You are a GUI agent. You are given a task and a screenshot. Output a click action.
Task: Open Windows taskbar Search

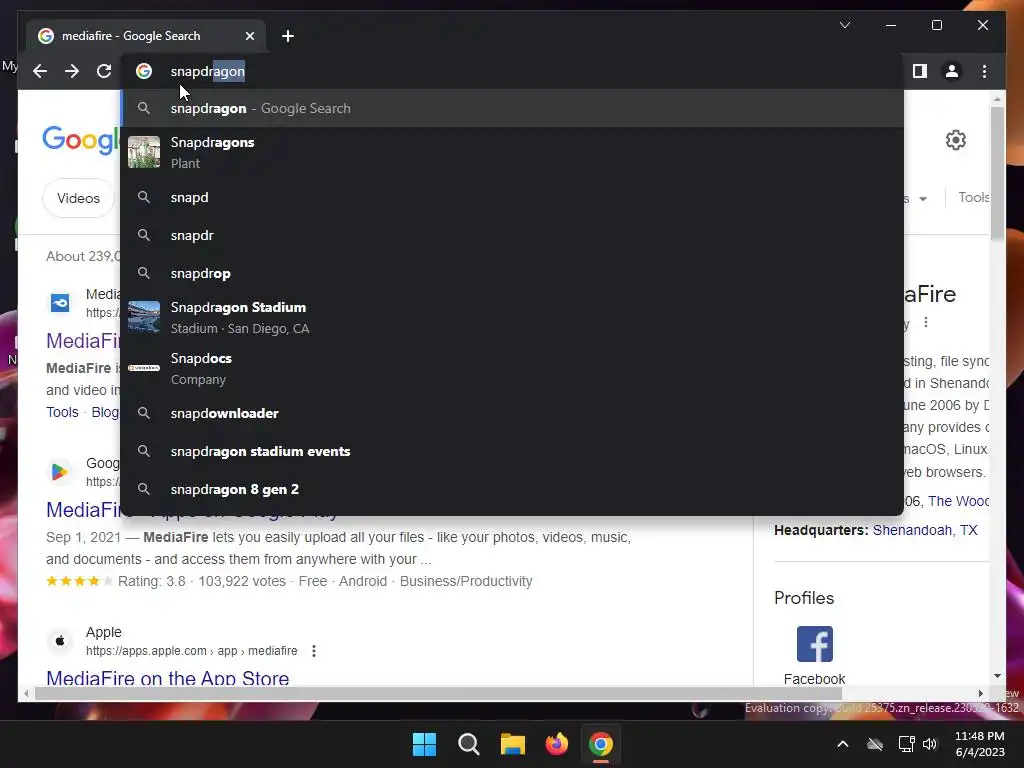pos(468,744)
